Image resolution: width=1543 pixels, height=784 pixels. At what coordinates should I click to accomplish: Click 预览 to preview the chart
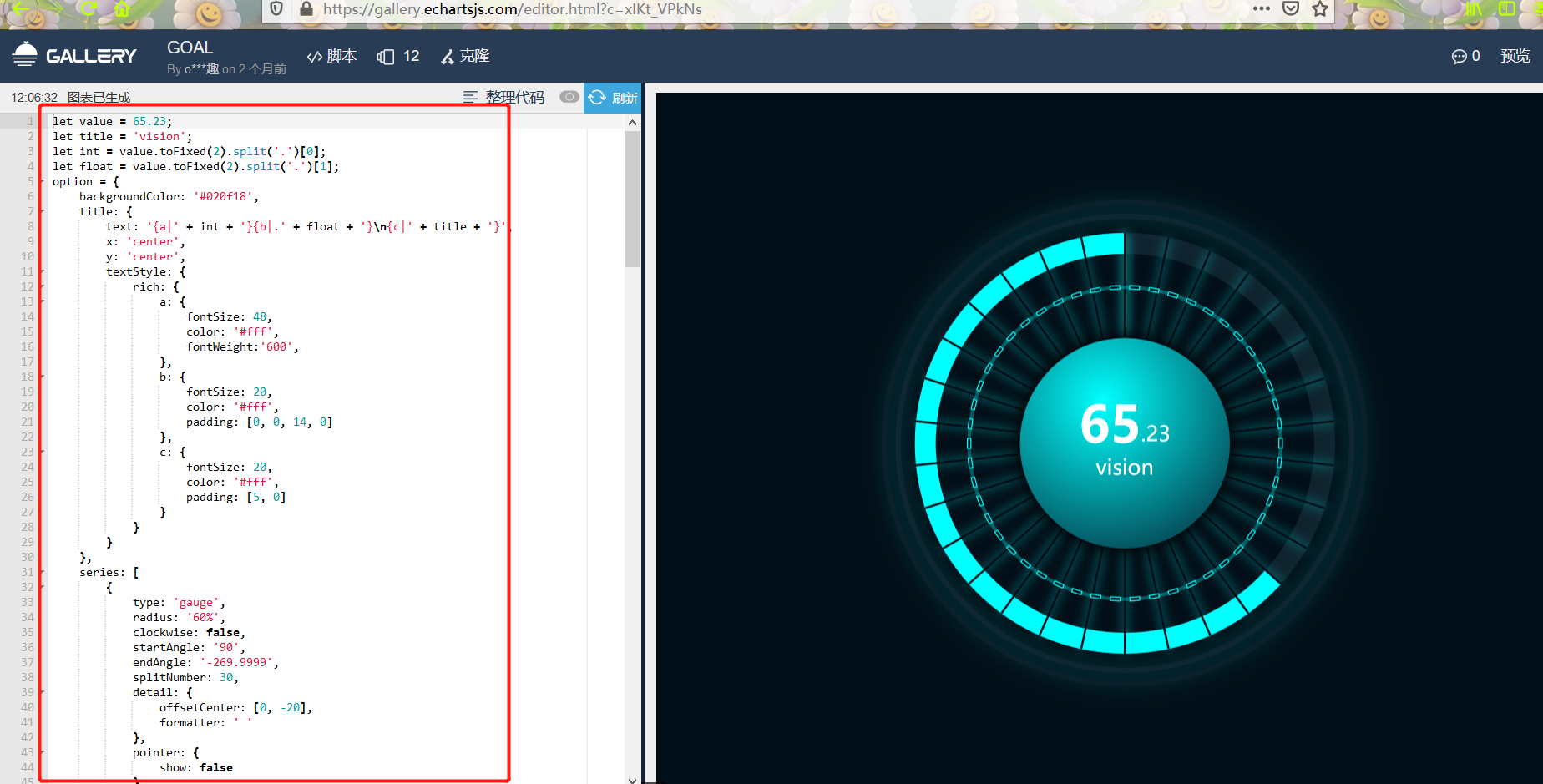[x=1515, y=56]
